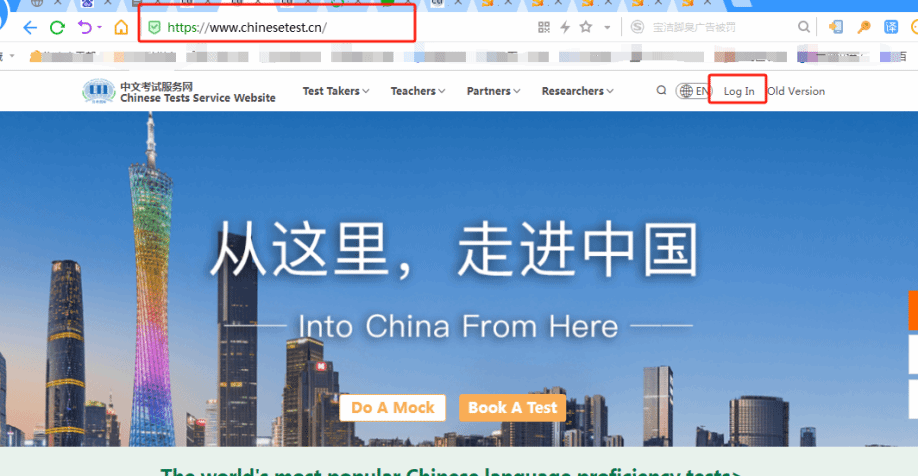Click the Log In link
The width and height of the screenshot is (918, 476).
[x=739, y=91]
